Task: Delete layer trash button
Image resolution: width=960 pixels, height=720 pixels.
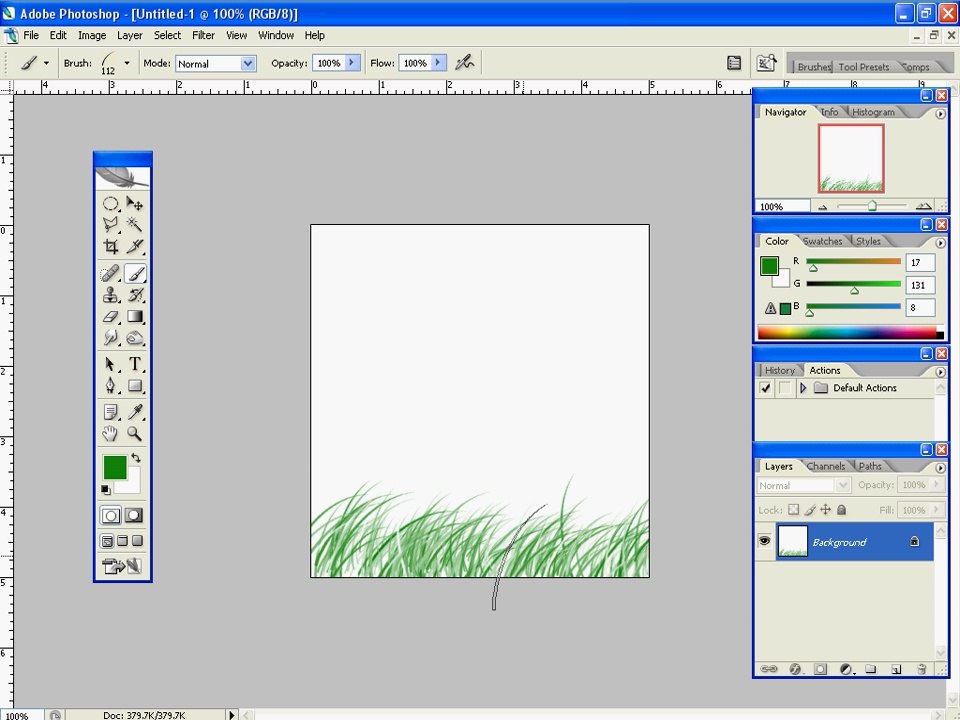Action: point(921,669)
